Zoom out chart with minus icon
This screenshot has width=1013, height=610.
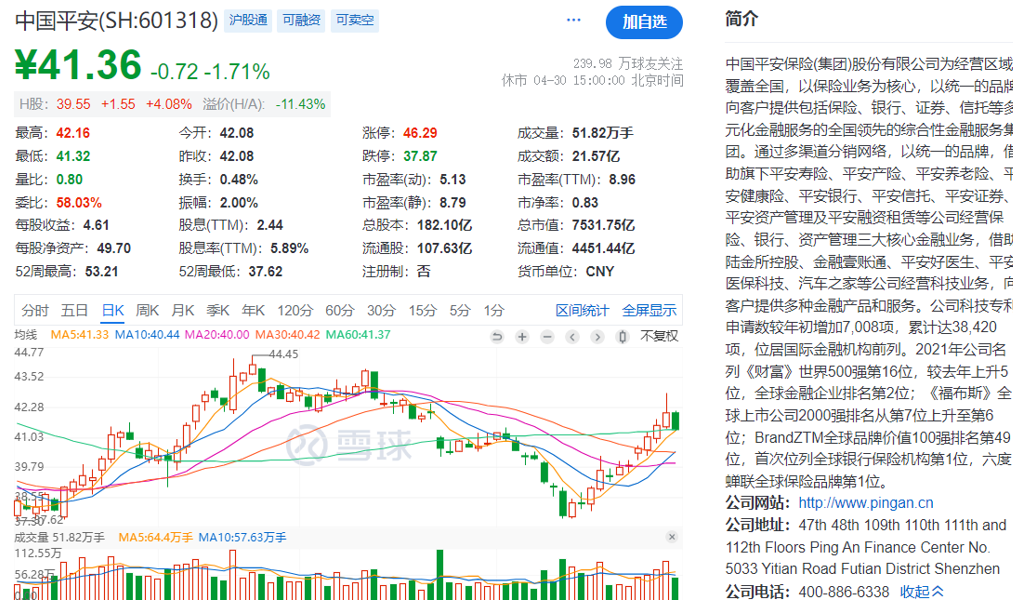click(x=547, y=337)
